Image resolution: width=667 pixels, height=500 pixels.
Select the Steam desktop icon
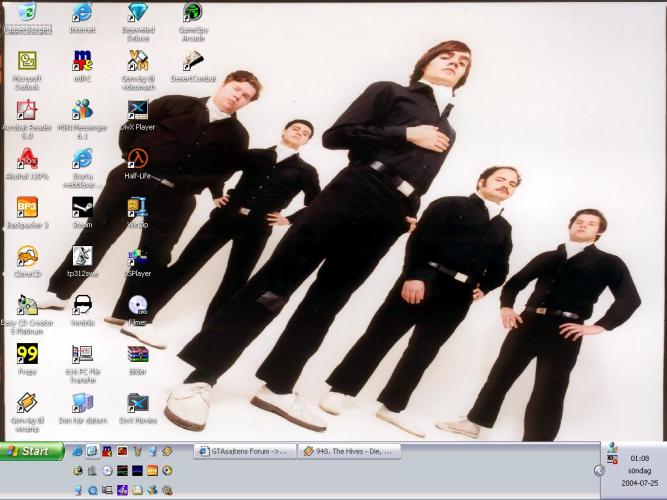[x=82, y=207]
